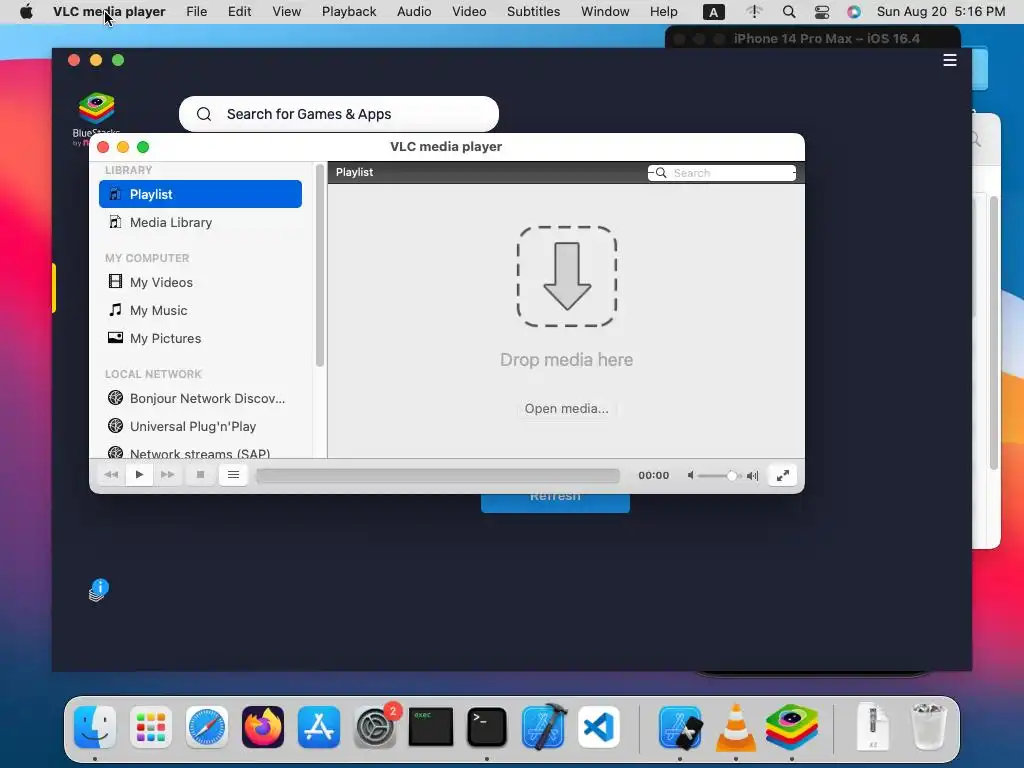Open the Window menu
This screenshot has width=1024, height=768.
[x=605, y=12]
